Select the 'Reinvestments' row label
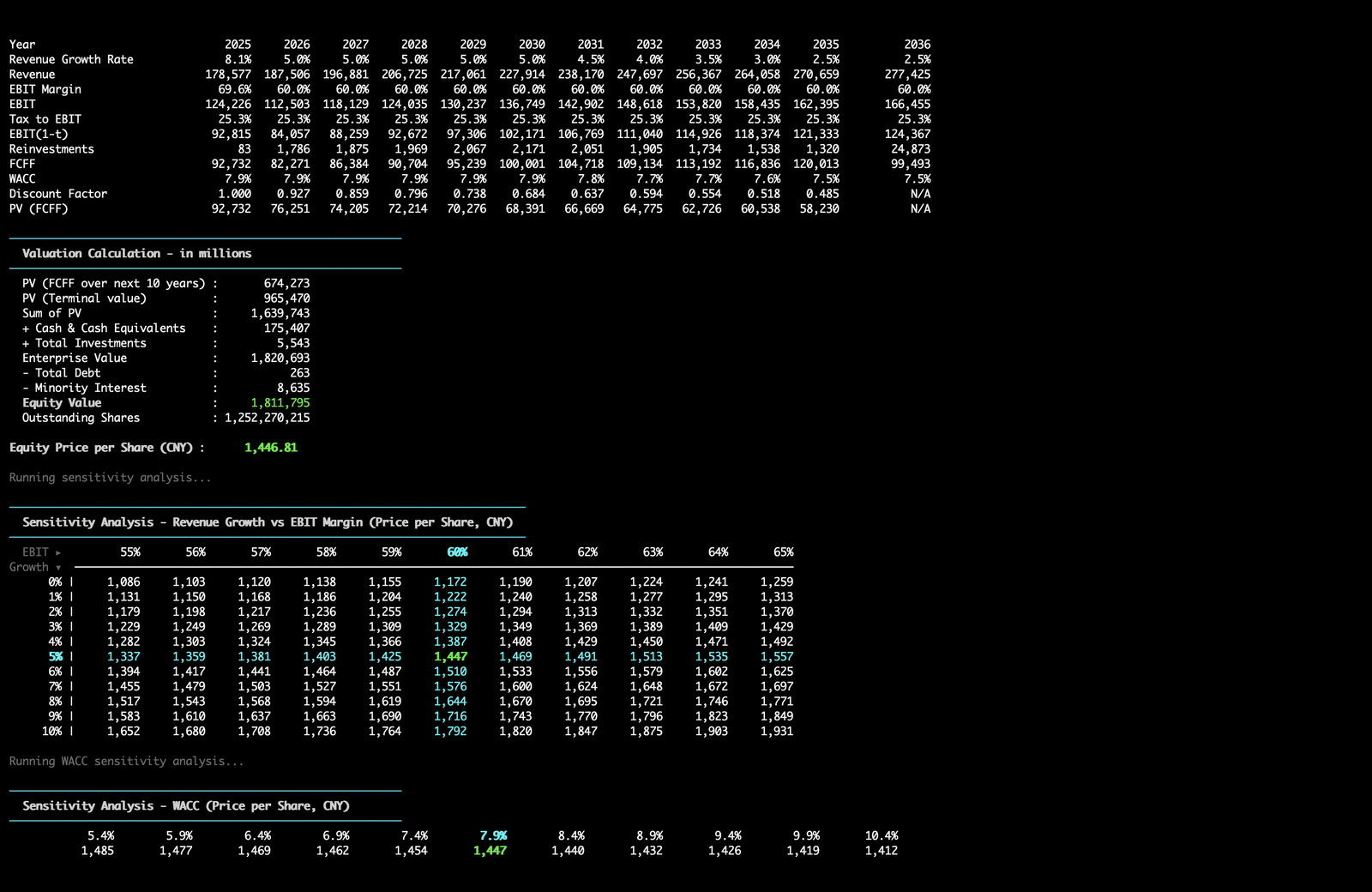Screen dimensions: 1372x892 point(51,149)
